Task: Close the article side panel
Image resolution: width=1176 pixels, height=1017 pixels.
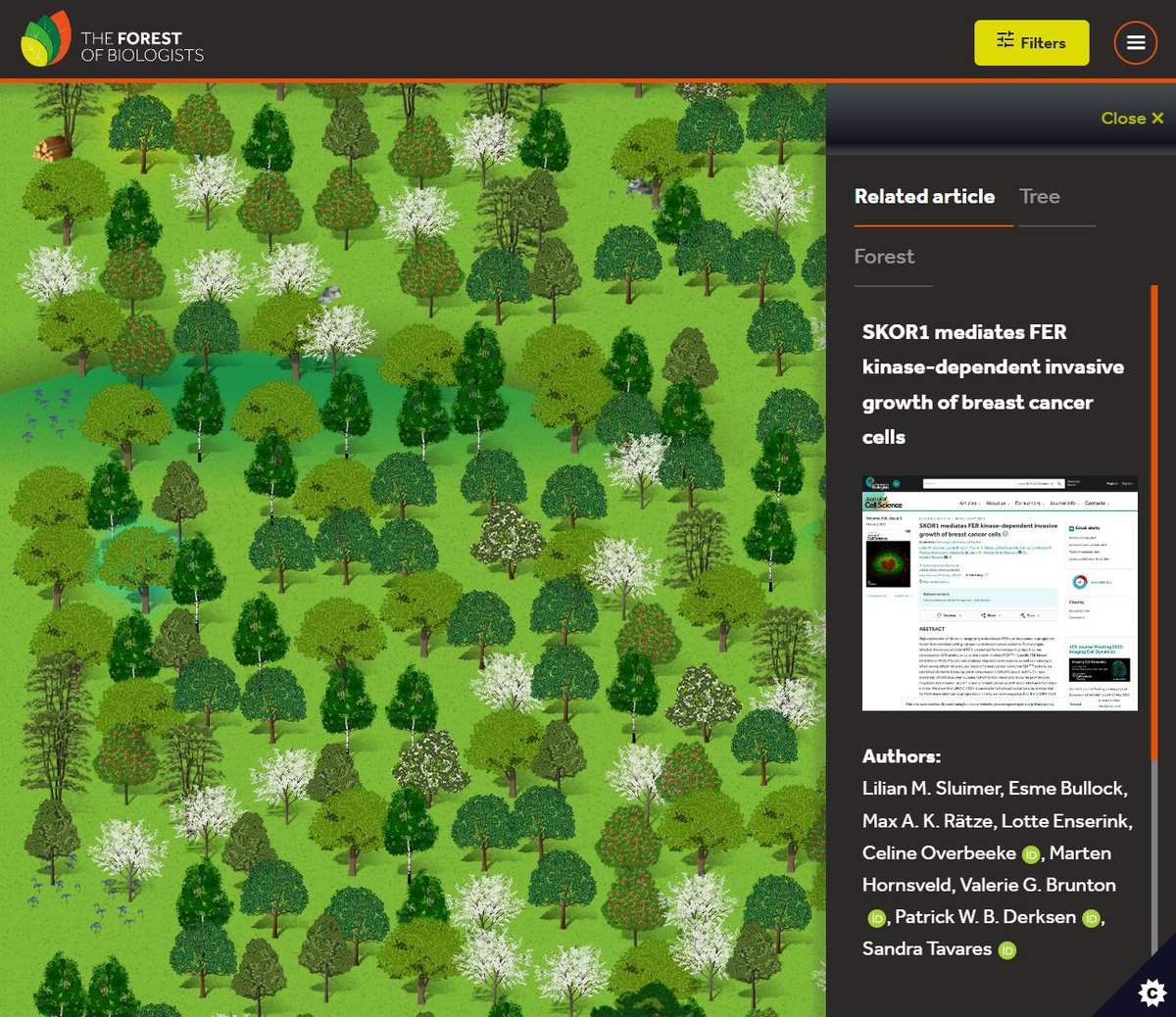Action: tap(1132, 118)
